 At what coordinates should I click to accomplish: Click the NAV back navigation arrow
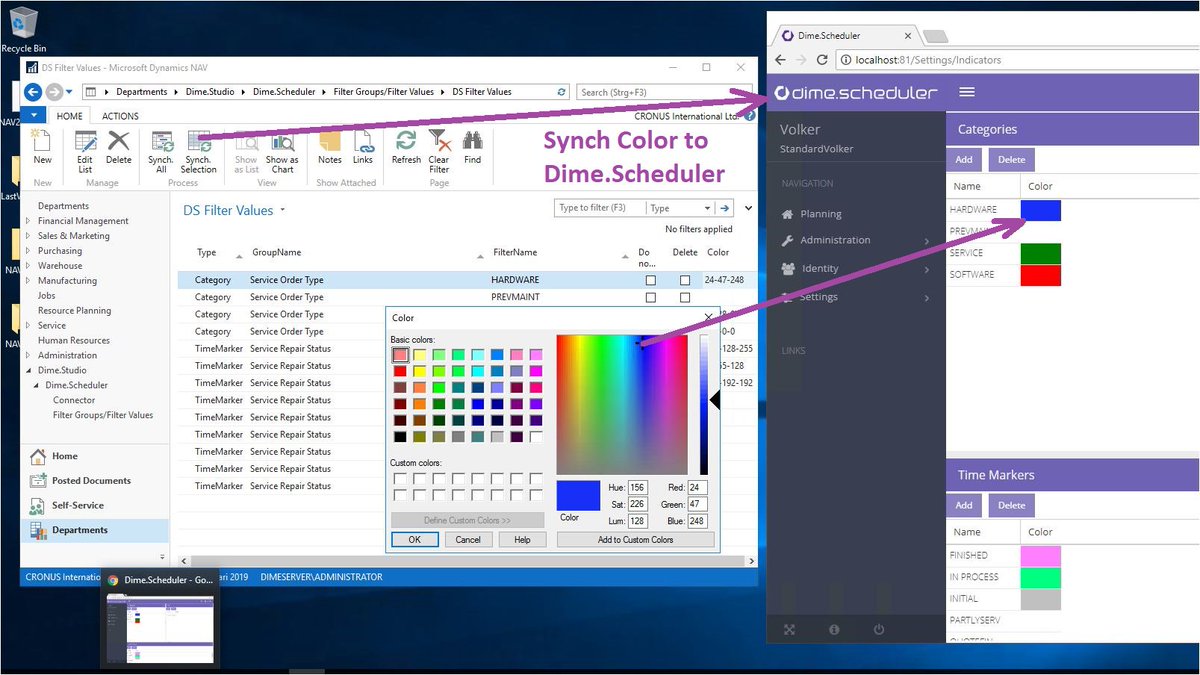[33, 92]
